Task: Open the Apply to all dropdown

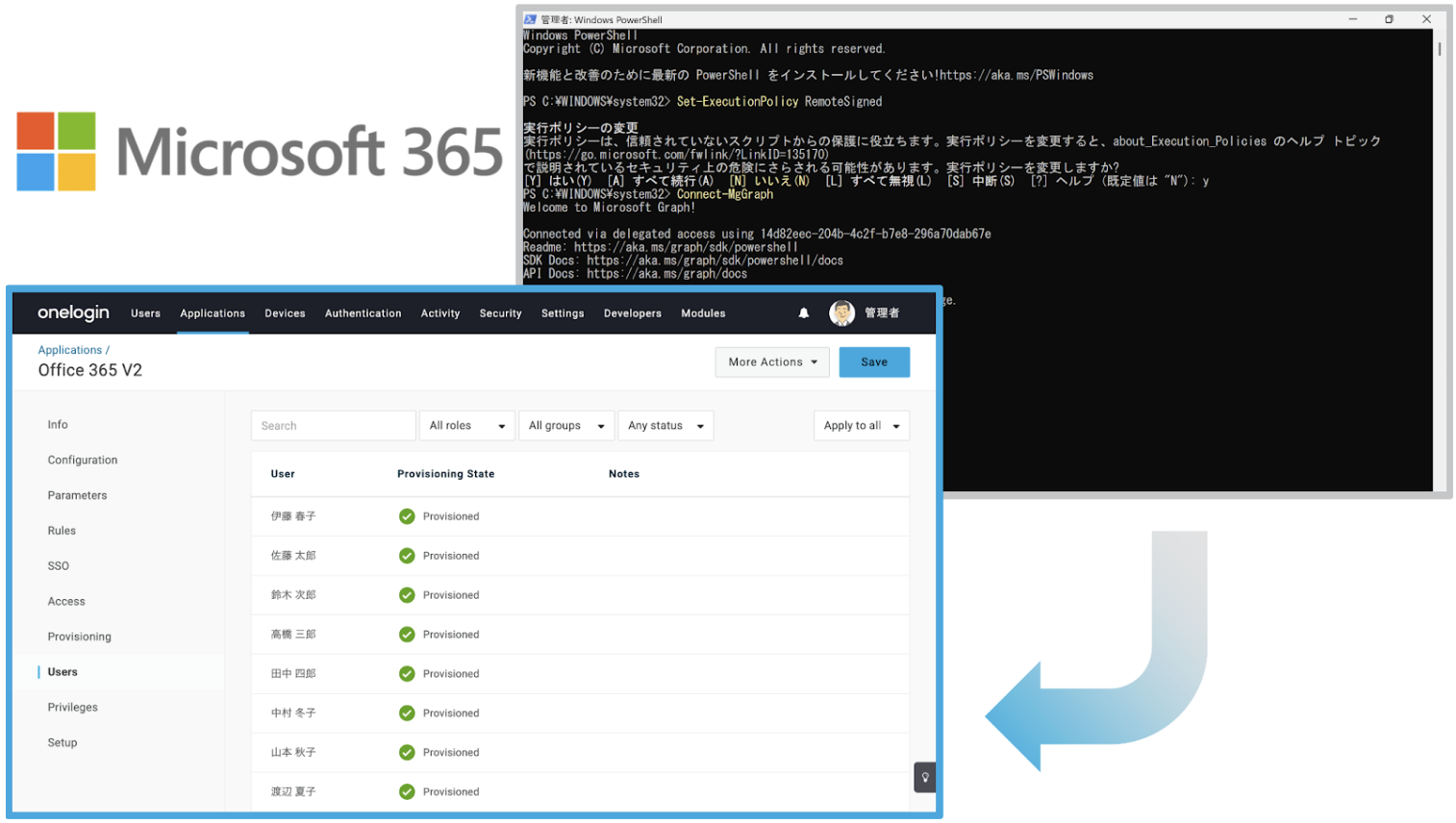Action: click(861, 426)
